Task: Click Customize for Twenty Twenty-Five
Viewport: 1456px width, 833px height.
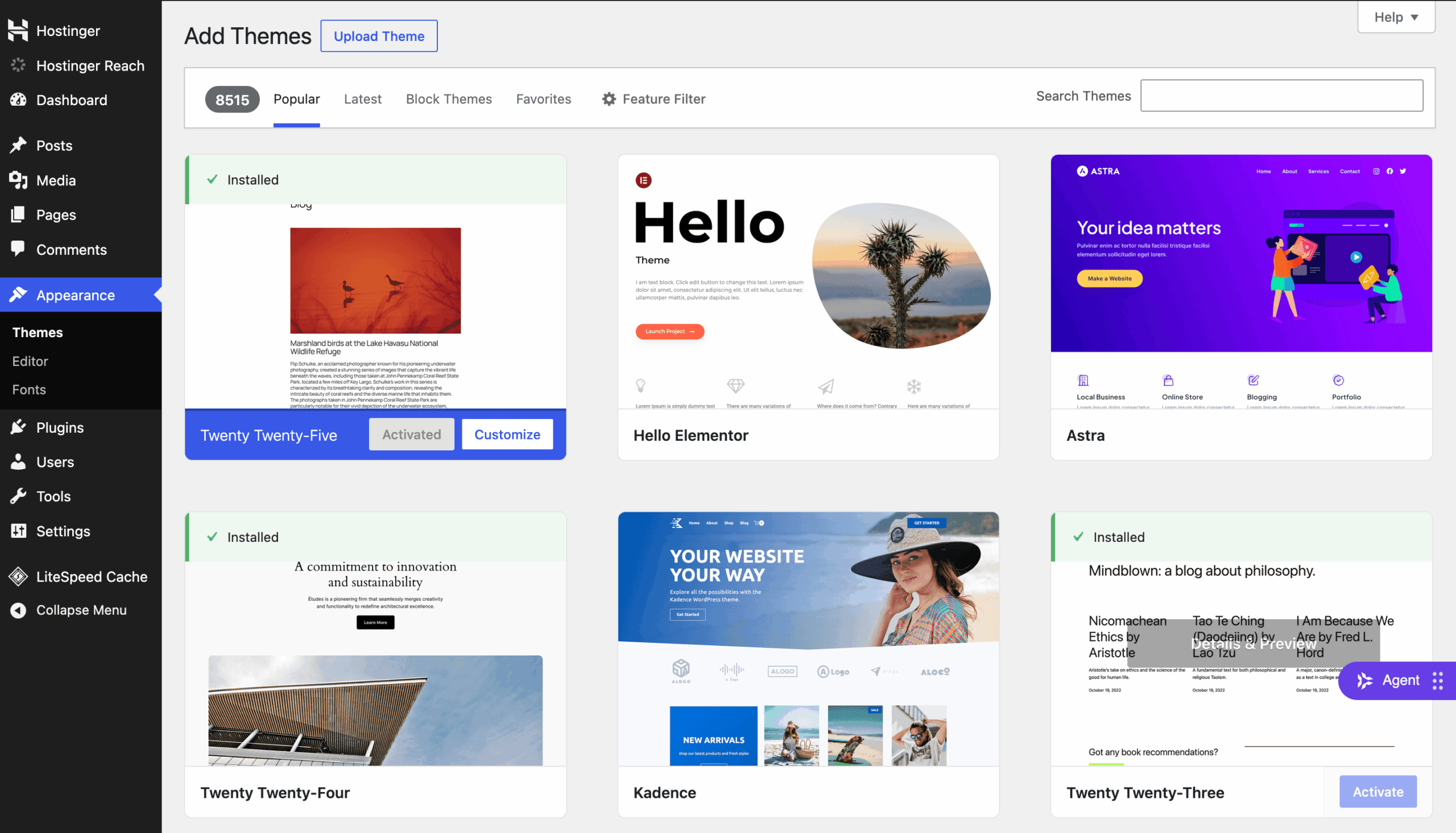Action: coord(507,434)
